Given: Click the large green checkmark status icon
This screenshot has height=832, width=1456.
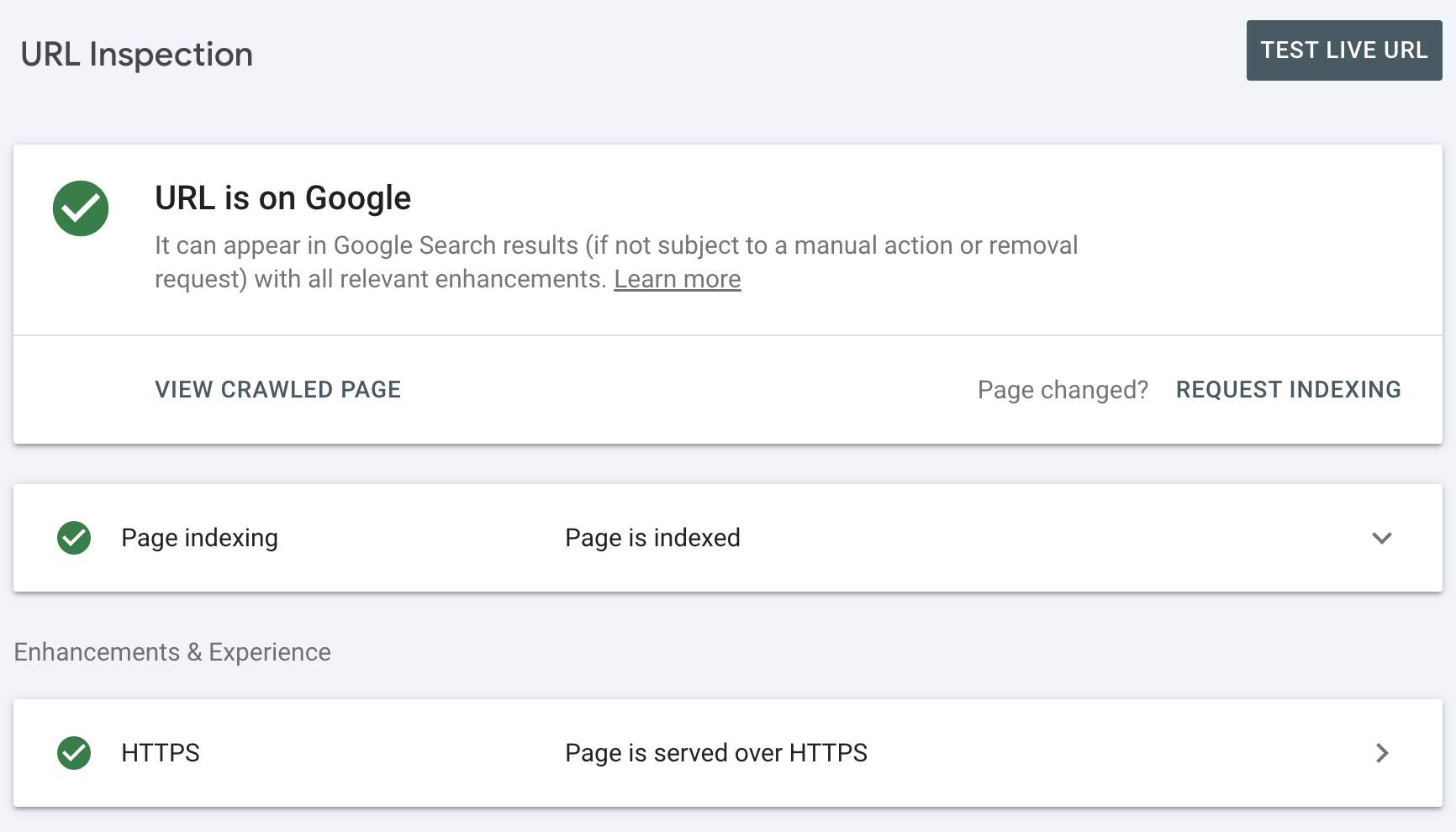Looking at the screenshot, I should [81, 208].
